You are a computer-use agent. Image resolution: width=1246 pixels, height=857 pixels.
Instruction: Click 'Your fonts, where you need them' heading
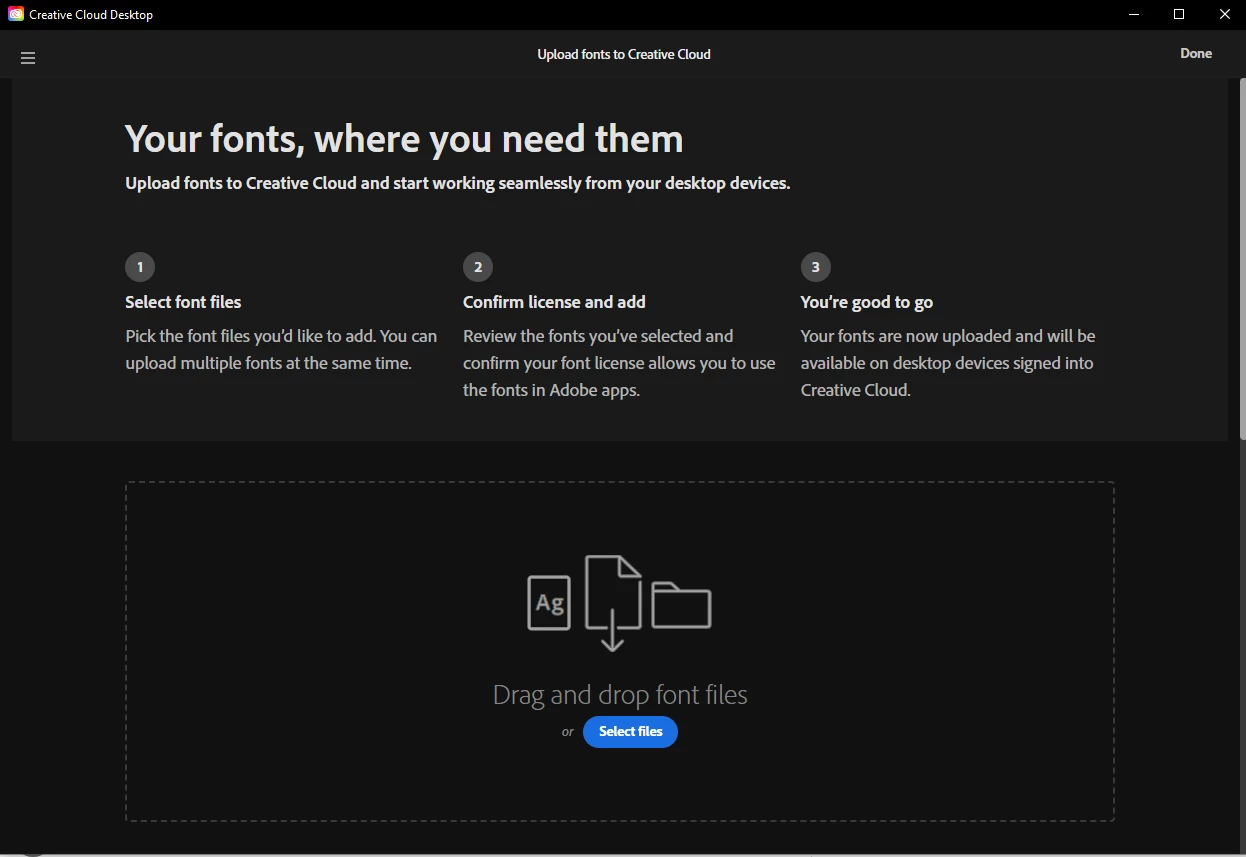pos(404,139)
